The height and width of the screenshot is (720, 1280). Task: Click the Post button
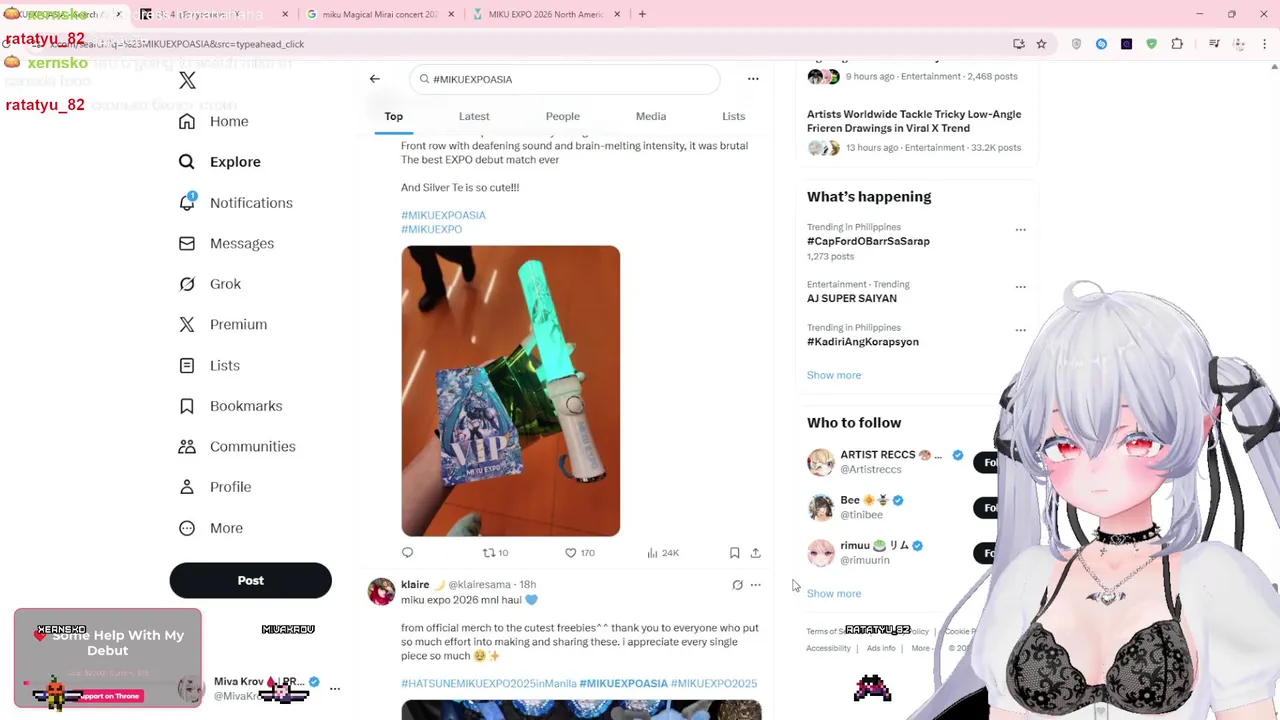pyautogui.click(x=250, y=580)
